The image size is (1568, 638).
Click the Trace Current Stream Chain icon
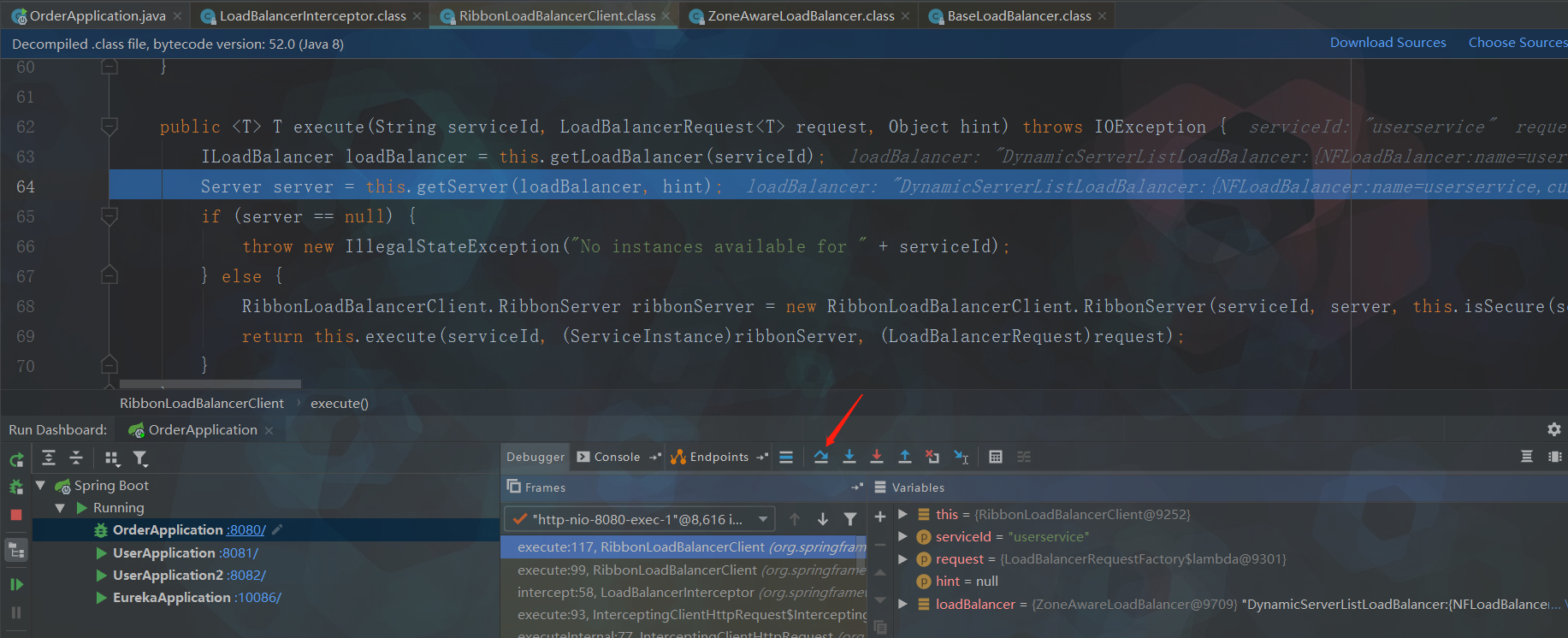pyautogui.click(x=1024, y=457)
